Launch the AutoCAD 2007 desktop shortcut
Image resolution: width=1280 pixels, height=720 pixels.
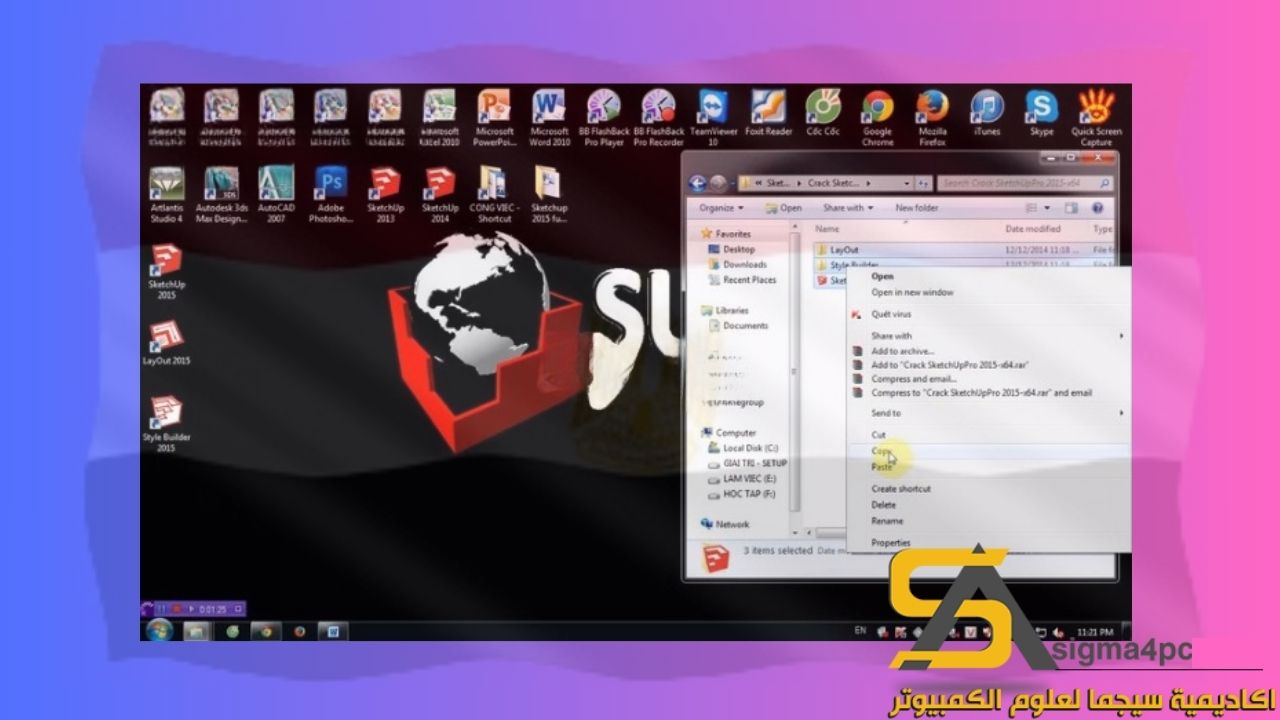click(276, 195)
